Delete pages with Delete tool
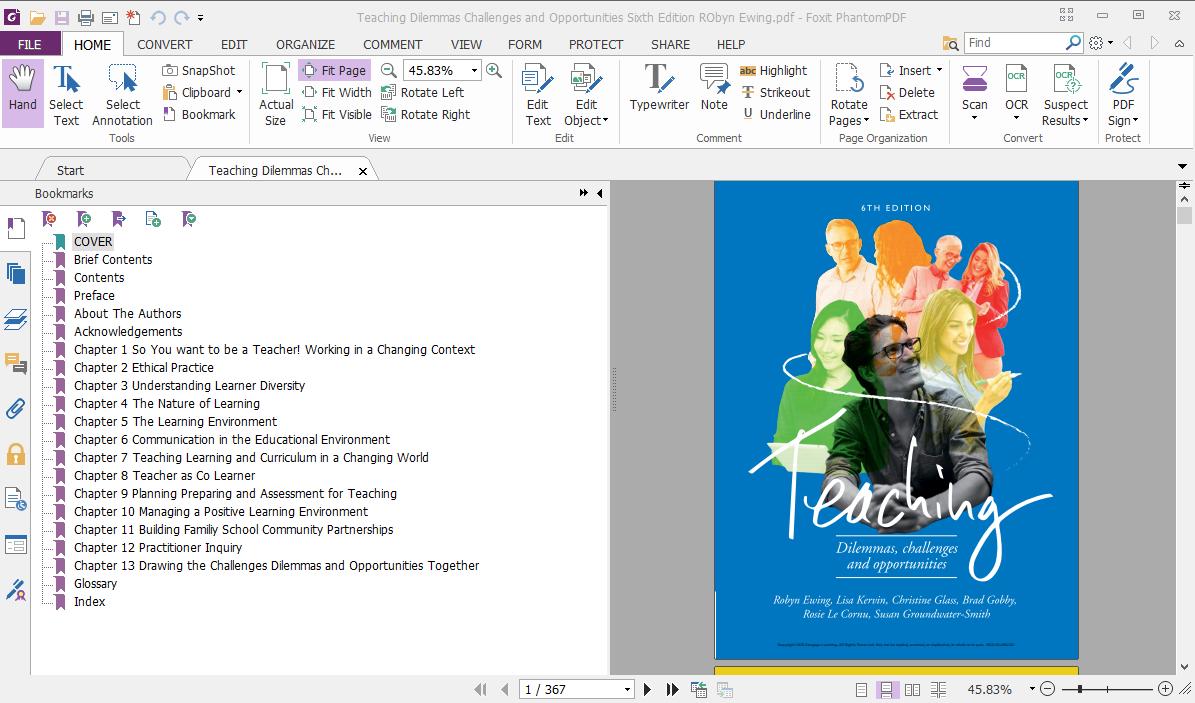Image resolution: width=1195 pixels, height=703 pixels. click(x=907, y=92)
